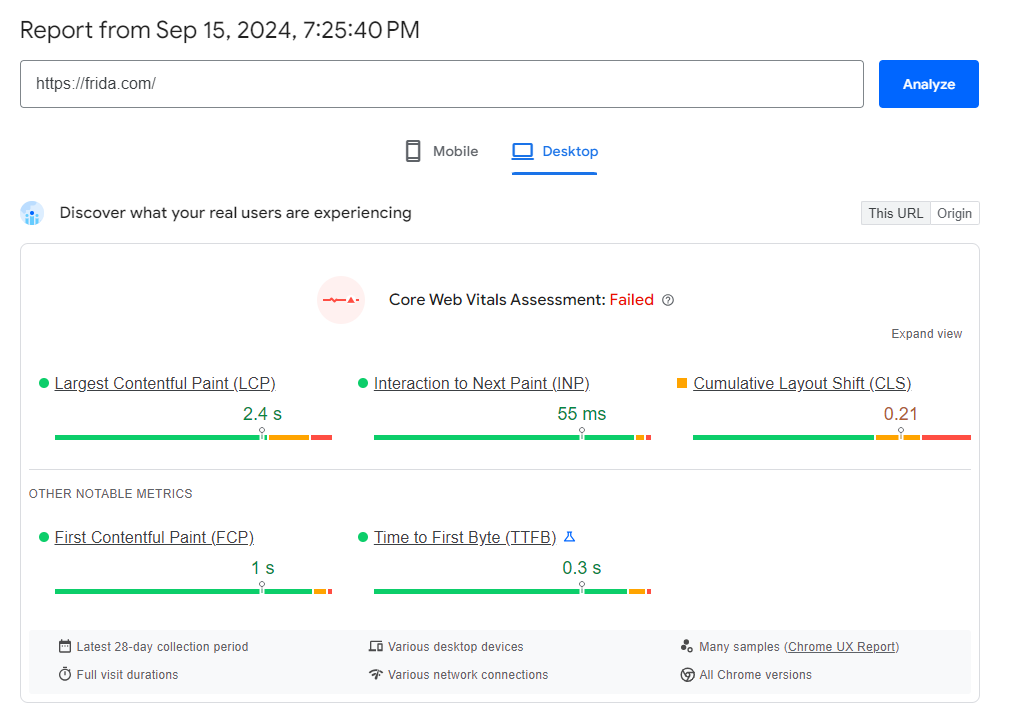Click the stopwatch icon by Full visit durations
Screen dimensions: 1014x717
[x=65, y=675]
